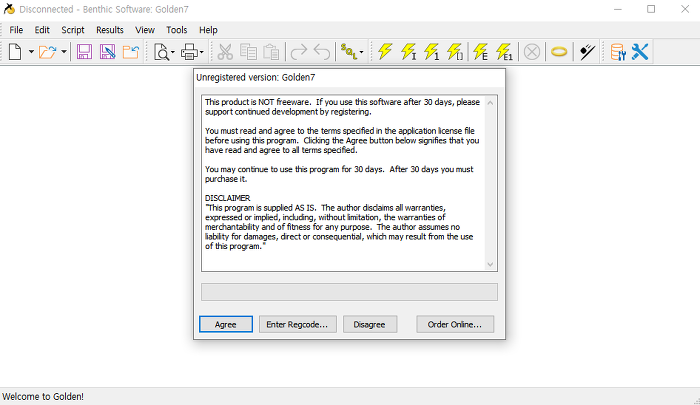Click the Enter Regcode... button
Viewport: 700px width, 405px height.
click(297, 324)
